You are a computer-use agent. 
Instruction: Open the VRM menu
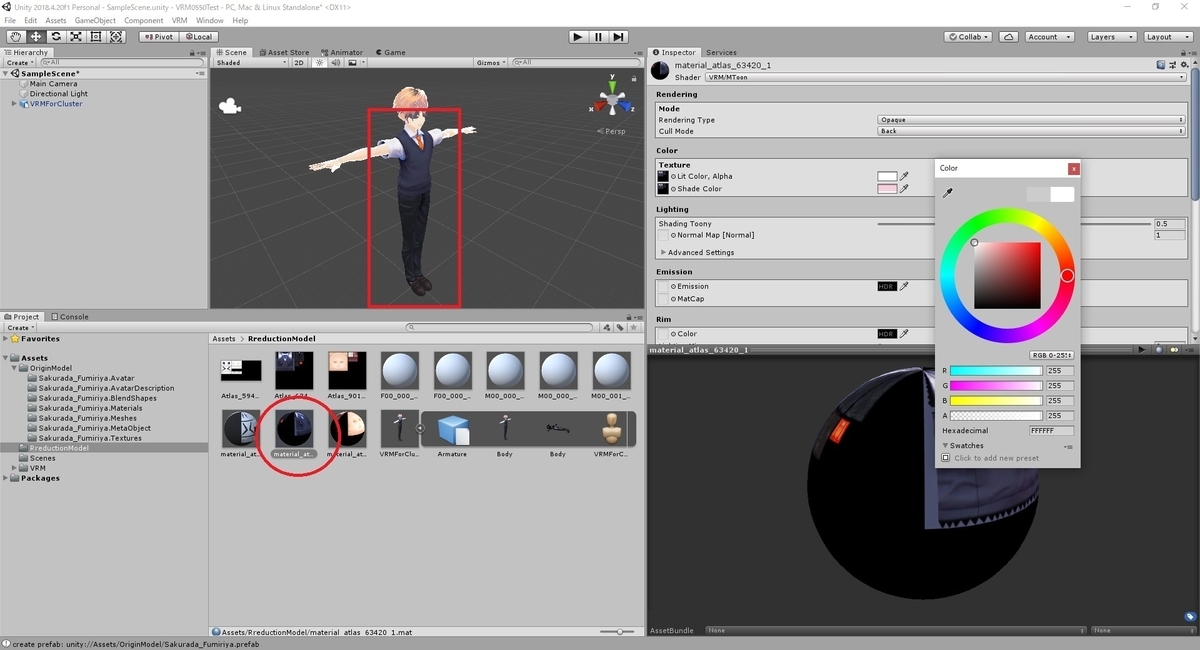click(x=179, y=20)
